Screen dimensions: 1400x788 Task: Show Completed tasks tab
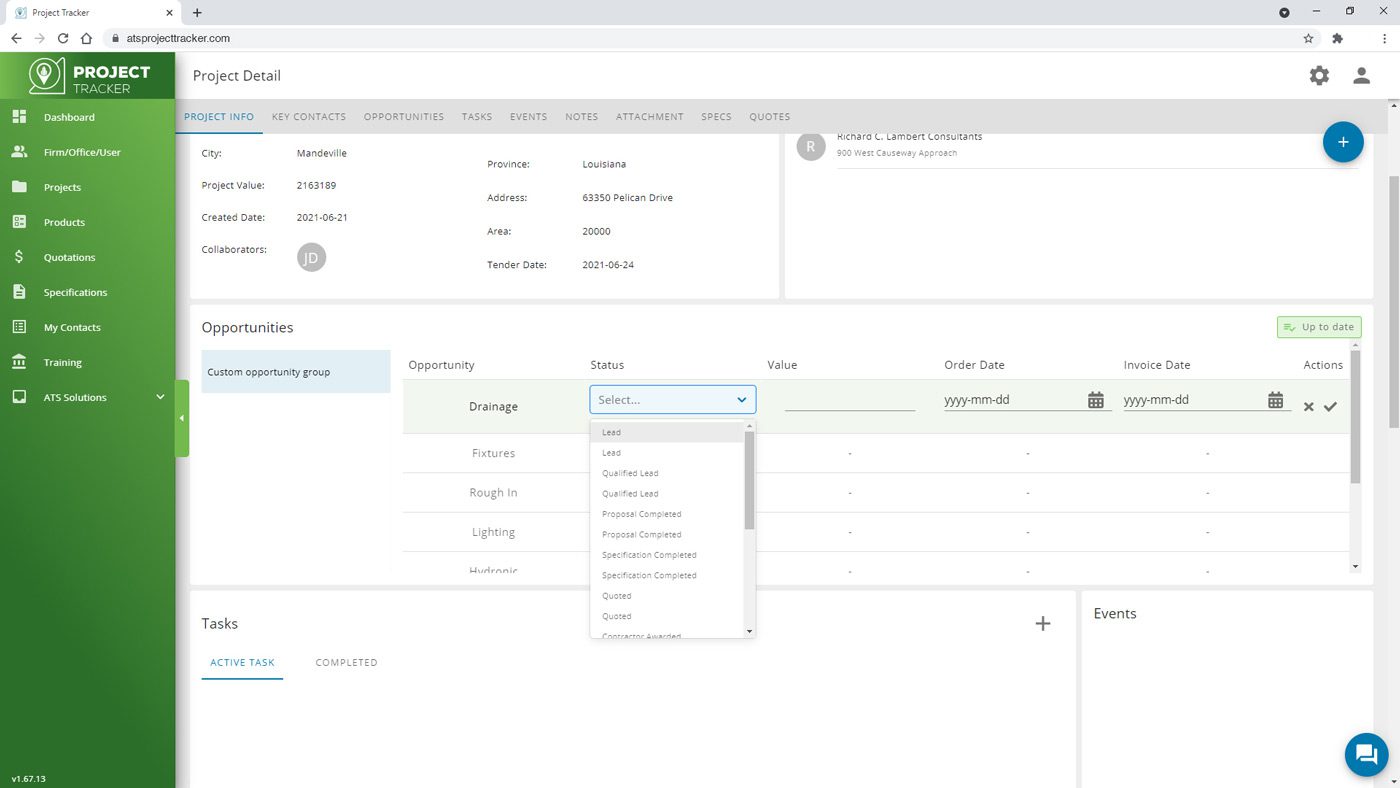pos(346,662)
